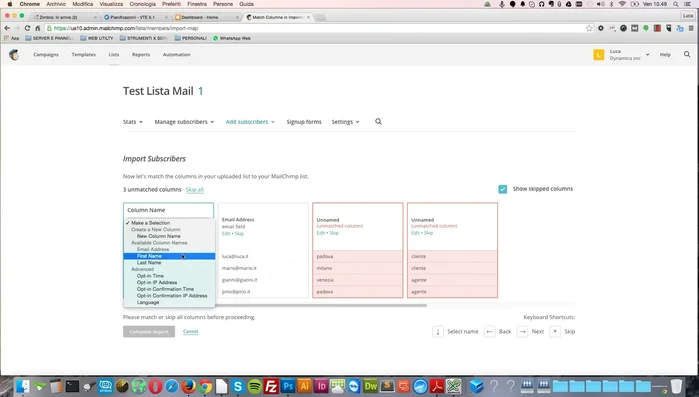Launch InDesign from the dock

coord(321,386)
